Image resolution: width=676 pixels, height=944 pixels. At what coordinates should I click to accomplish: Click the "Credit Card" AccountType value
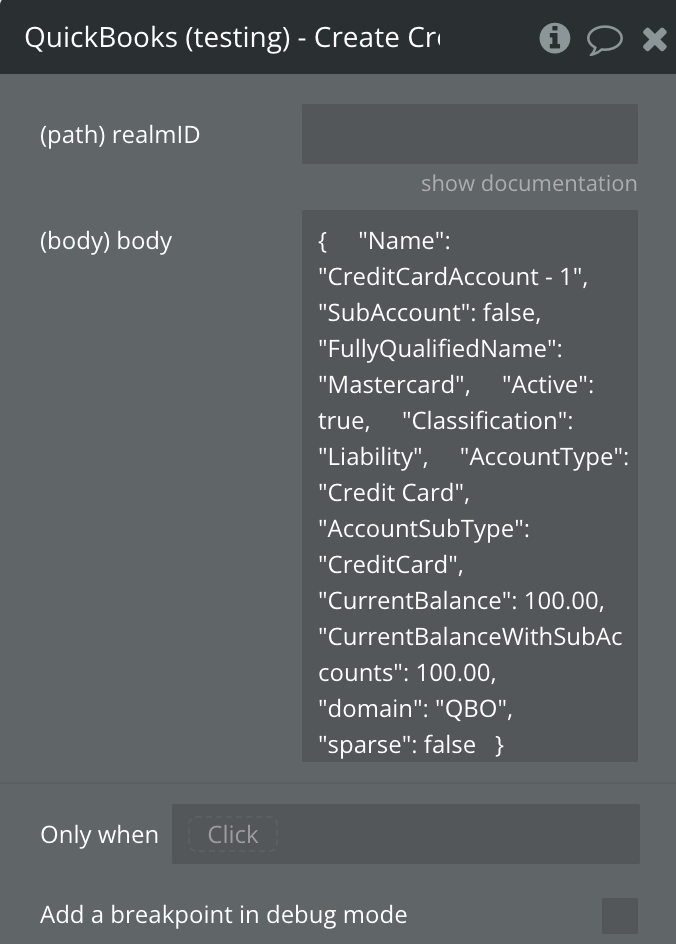[x=392, y=493]
